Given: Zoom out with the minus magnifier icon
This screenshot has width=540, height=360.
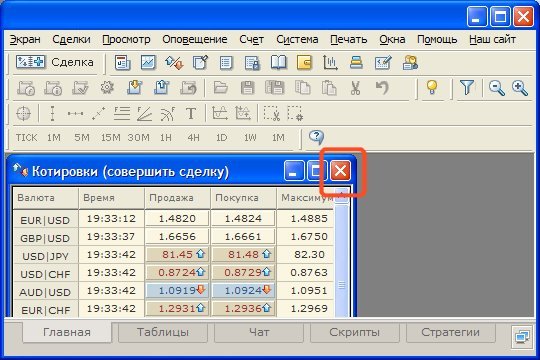Looking at the screenshot, I should point(496,88).
